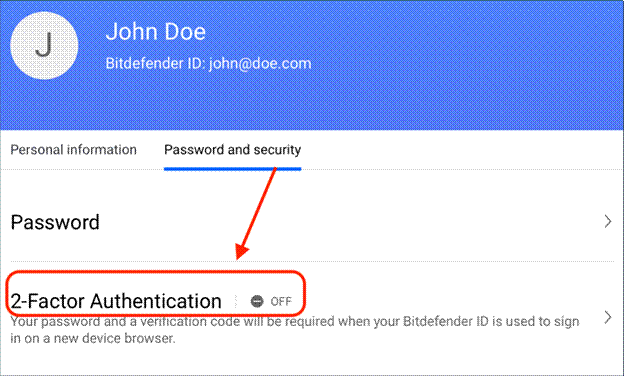The image size is (624, 376).
Task: Open the Password settings row
Action: point(312,221)
